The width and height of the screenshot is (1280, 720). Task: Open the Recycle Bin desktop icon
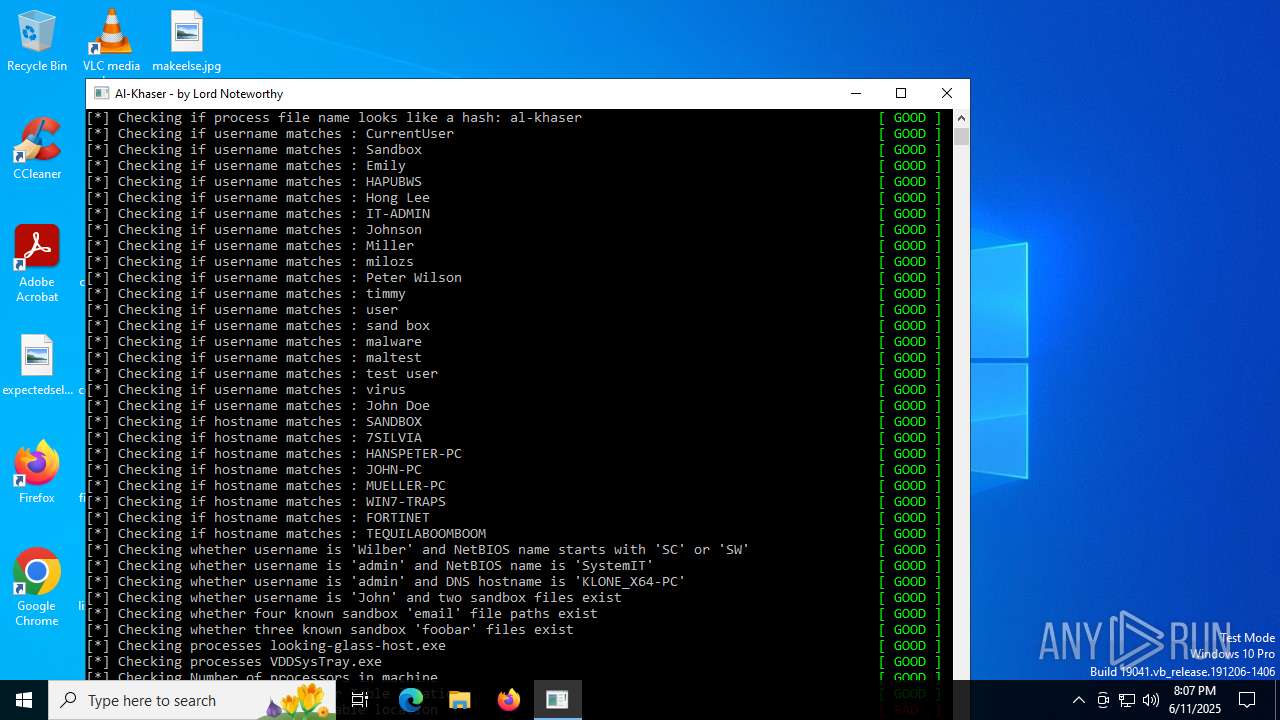pos(37,42)
